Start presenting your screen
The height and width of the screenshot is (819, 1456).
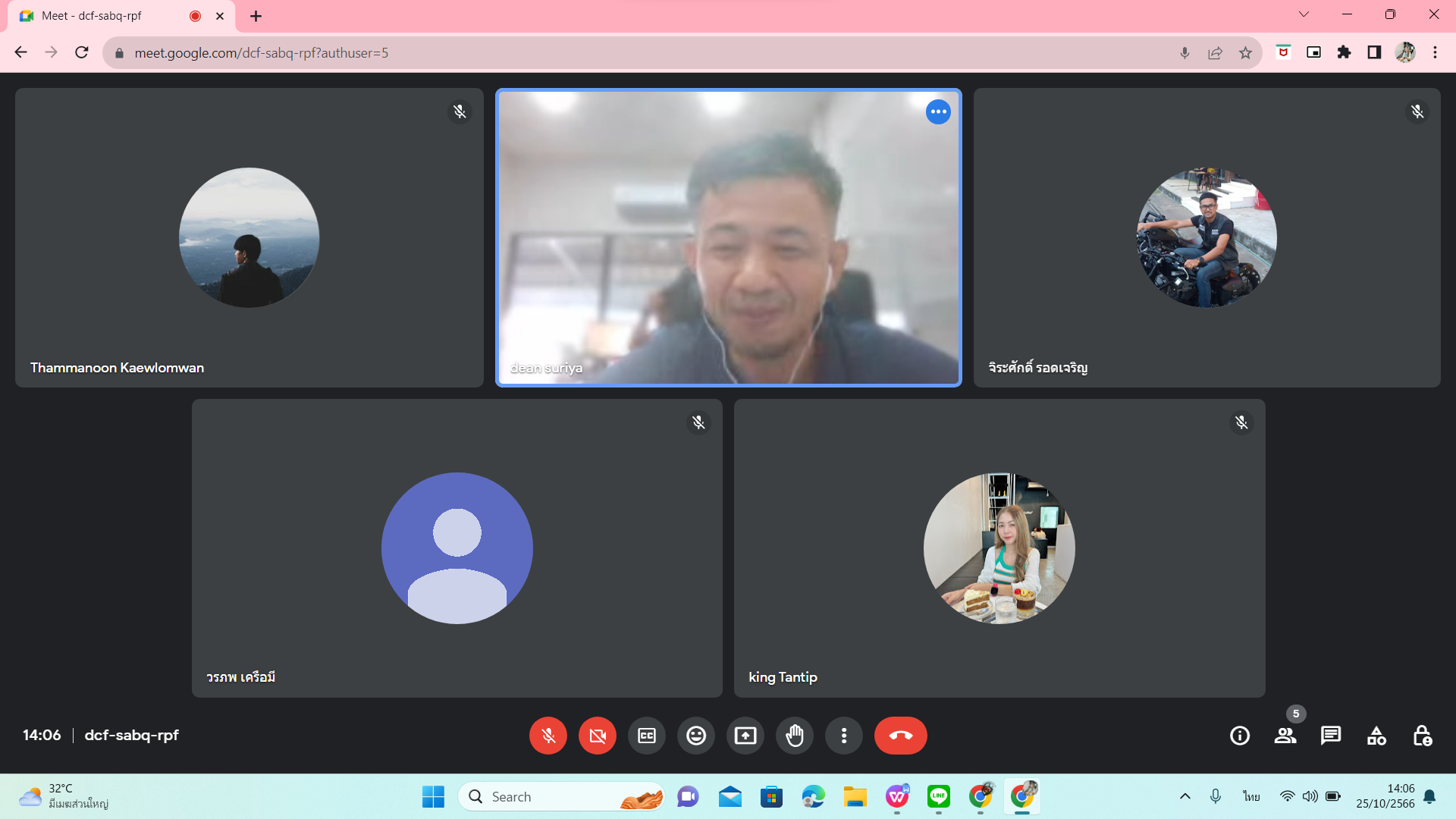pos(745,736)
